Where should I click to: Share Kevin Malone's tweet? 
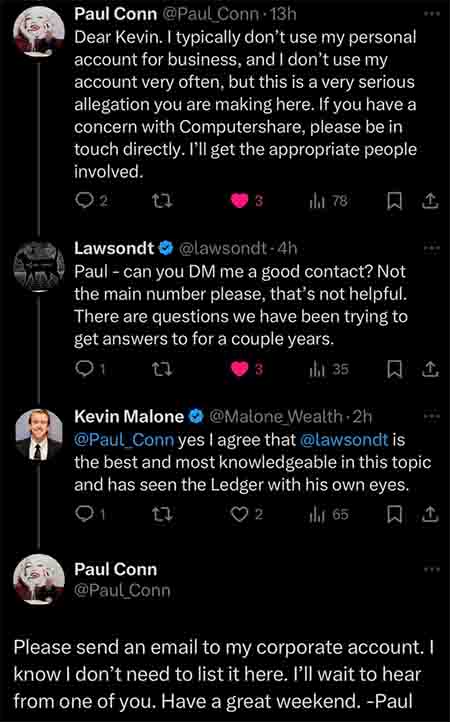pyautogui.click(x=430, y=514)
